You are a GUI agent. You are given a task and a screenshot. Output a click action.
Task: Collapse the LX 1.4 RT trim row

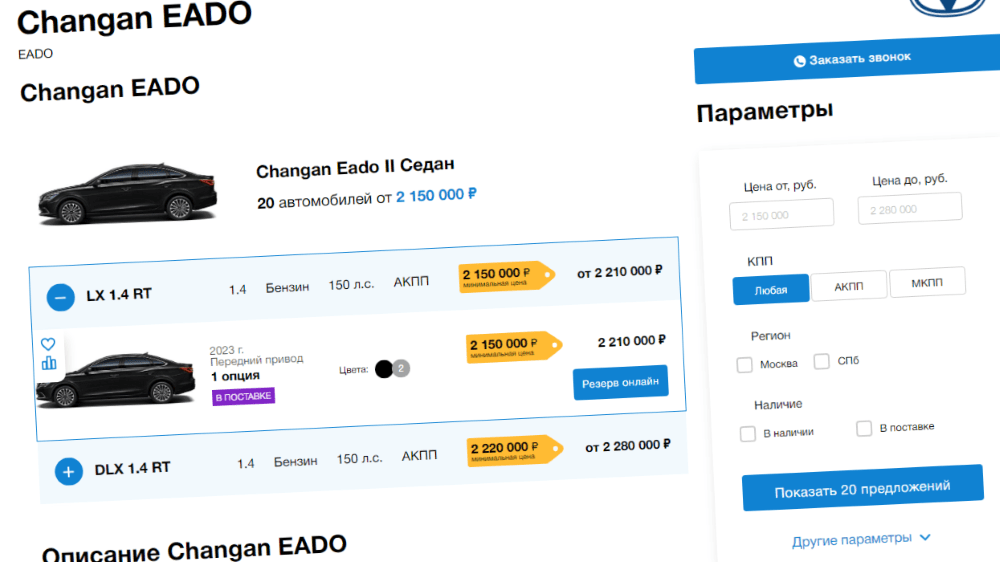coord(61,297)
